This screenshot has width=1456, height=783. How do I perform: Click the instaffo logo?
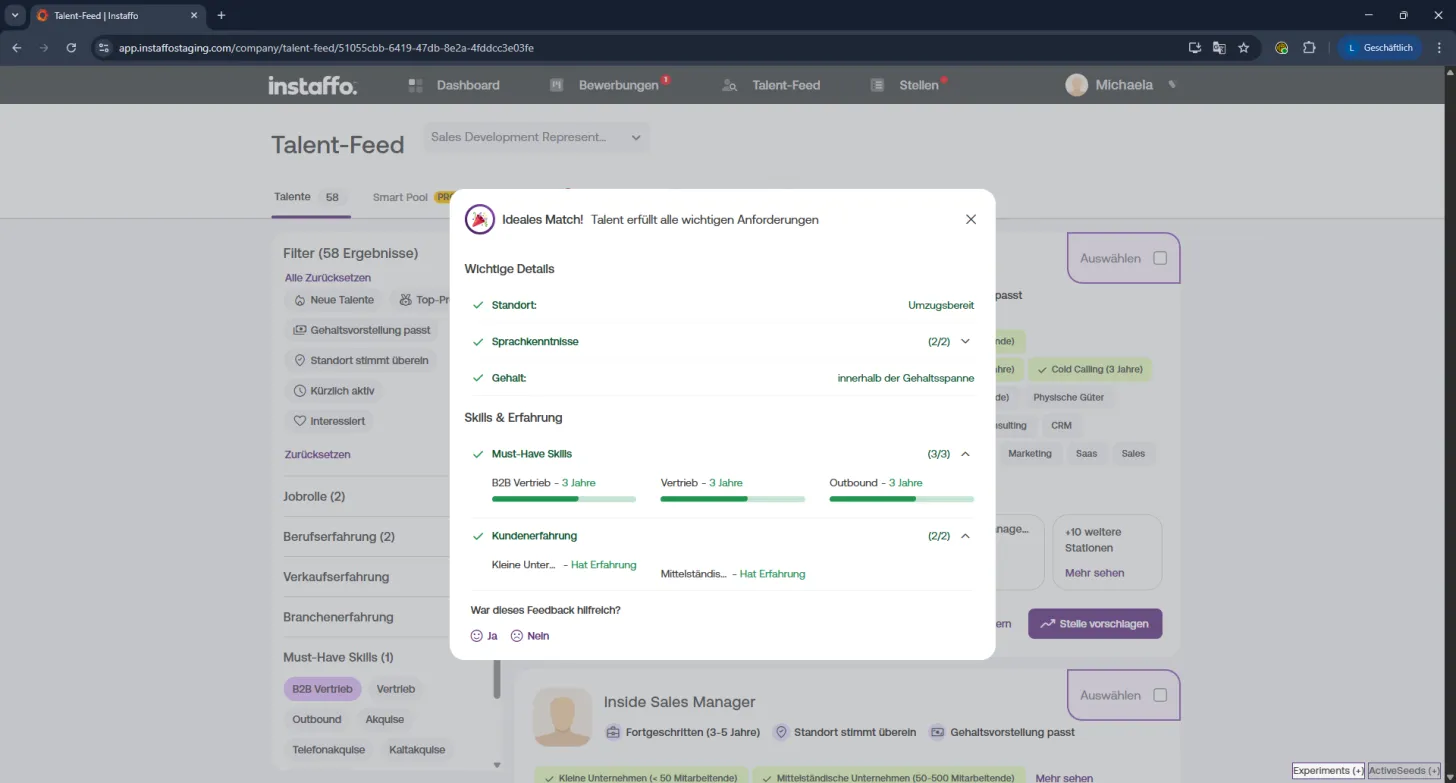click(312, 86)
